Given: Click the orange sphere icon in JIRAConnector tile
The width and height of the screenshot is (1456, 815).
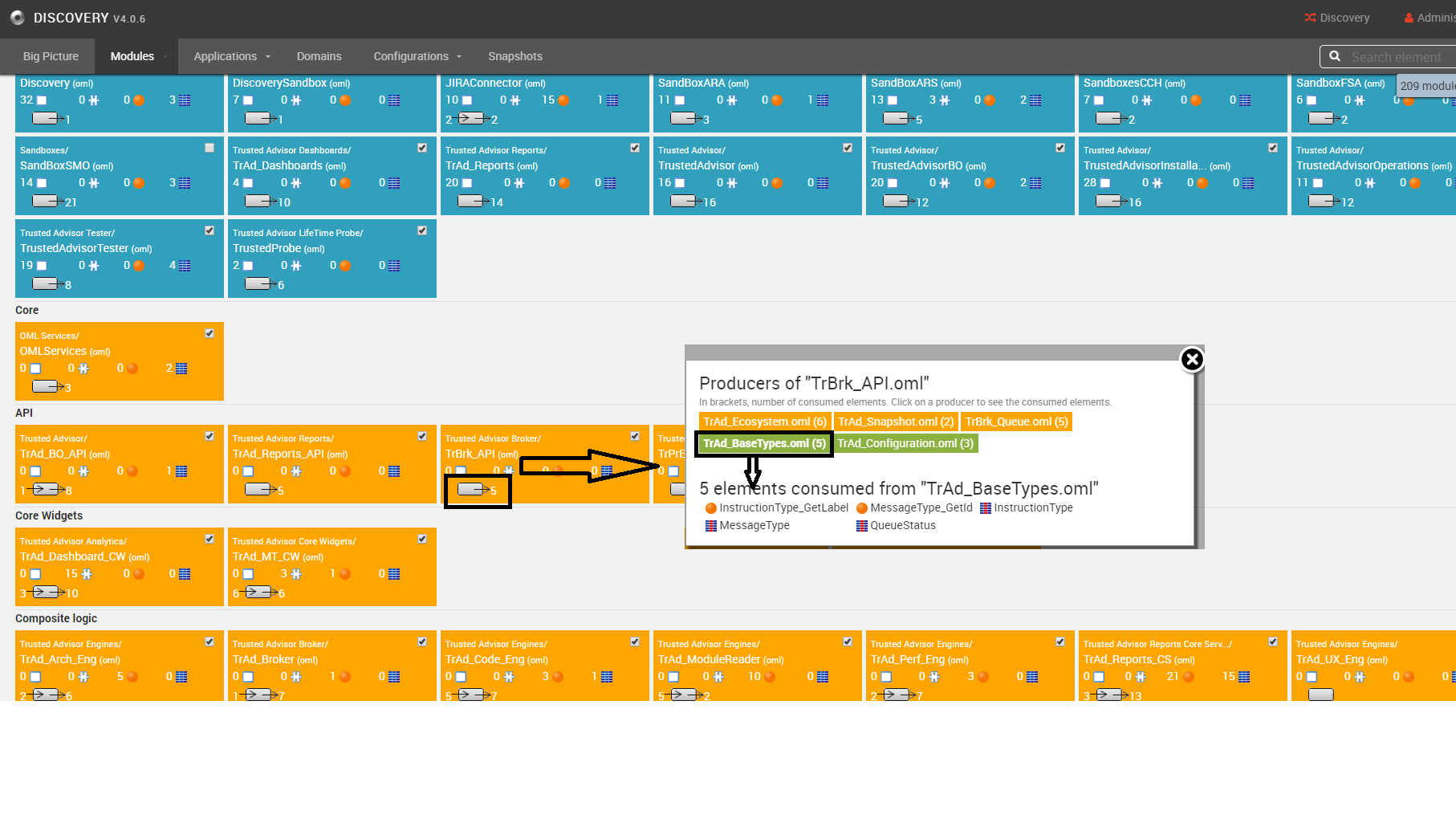Looking at the screenshot, I should click(x=563, y=100).
